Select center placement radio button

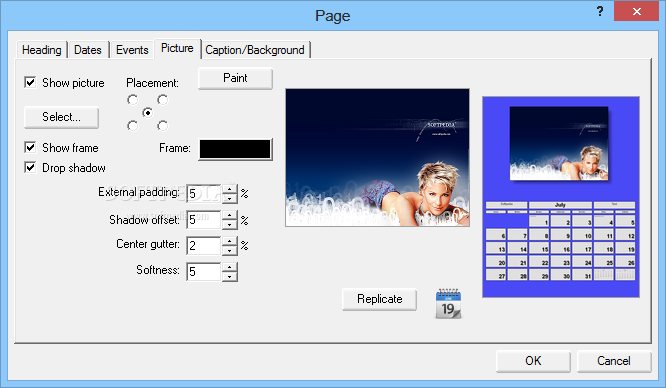(147, 113)
